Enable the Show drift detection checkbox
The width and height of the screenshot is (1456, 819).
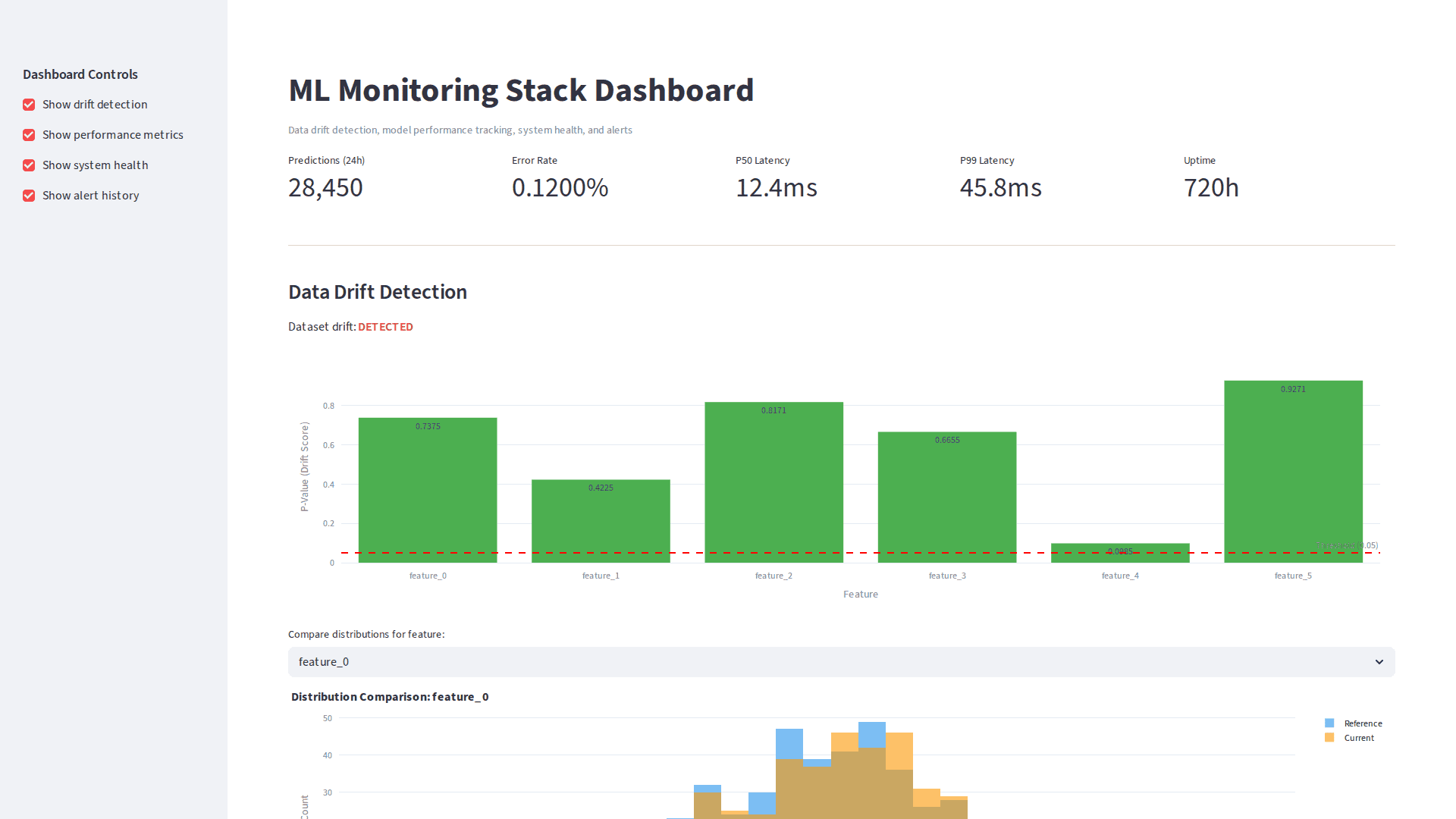[29, 105]
